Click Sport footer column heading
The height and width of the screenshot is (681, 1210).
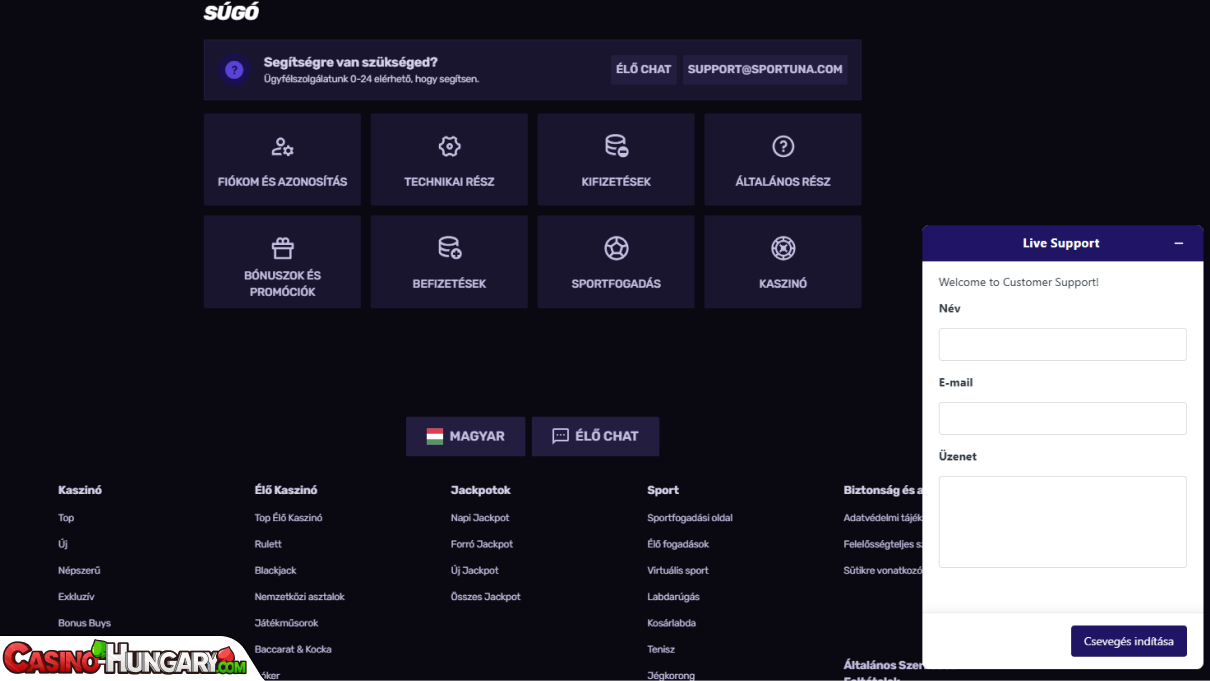click(x=663, y=490)
